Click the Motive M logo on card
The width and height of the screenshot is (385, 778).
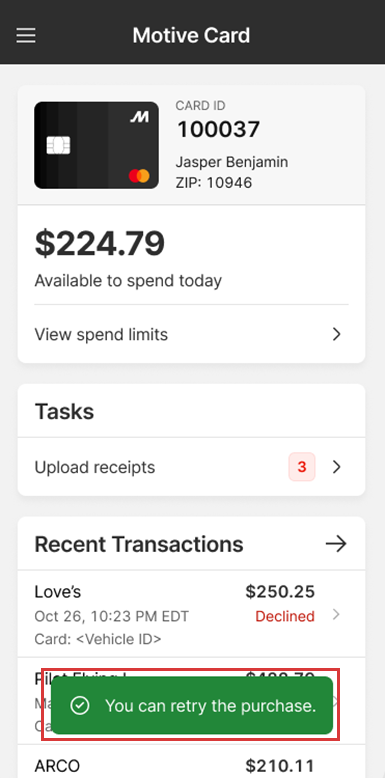tap(139, 117)
